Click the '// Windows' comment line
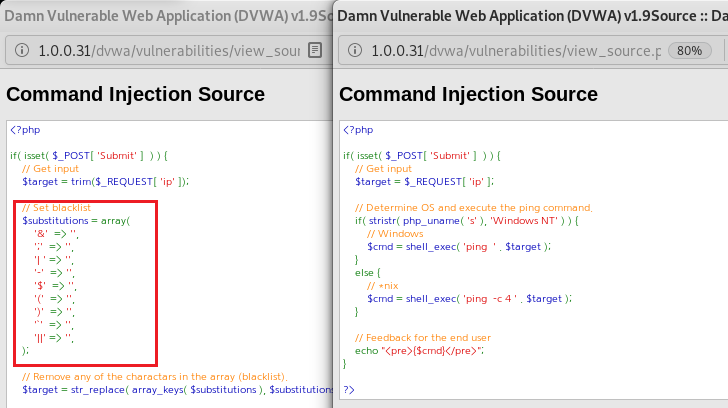728x408 pixels. (x=395, y=233)
